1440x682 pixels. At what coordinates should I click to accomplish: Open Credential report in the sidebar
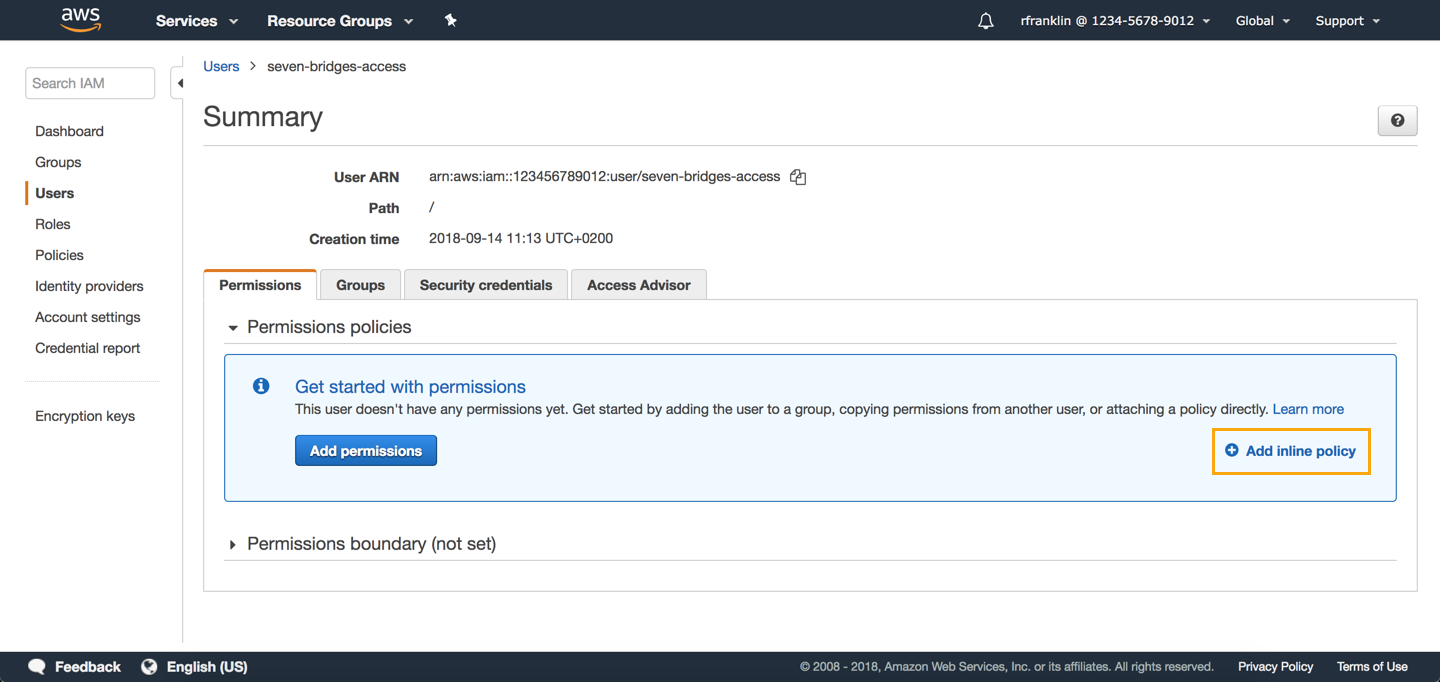tap(88, 348)
